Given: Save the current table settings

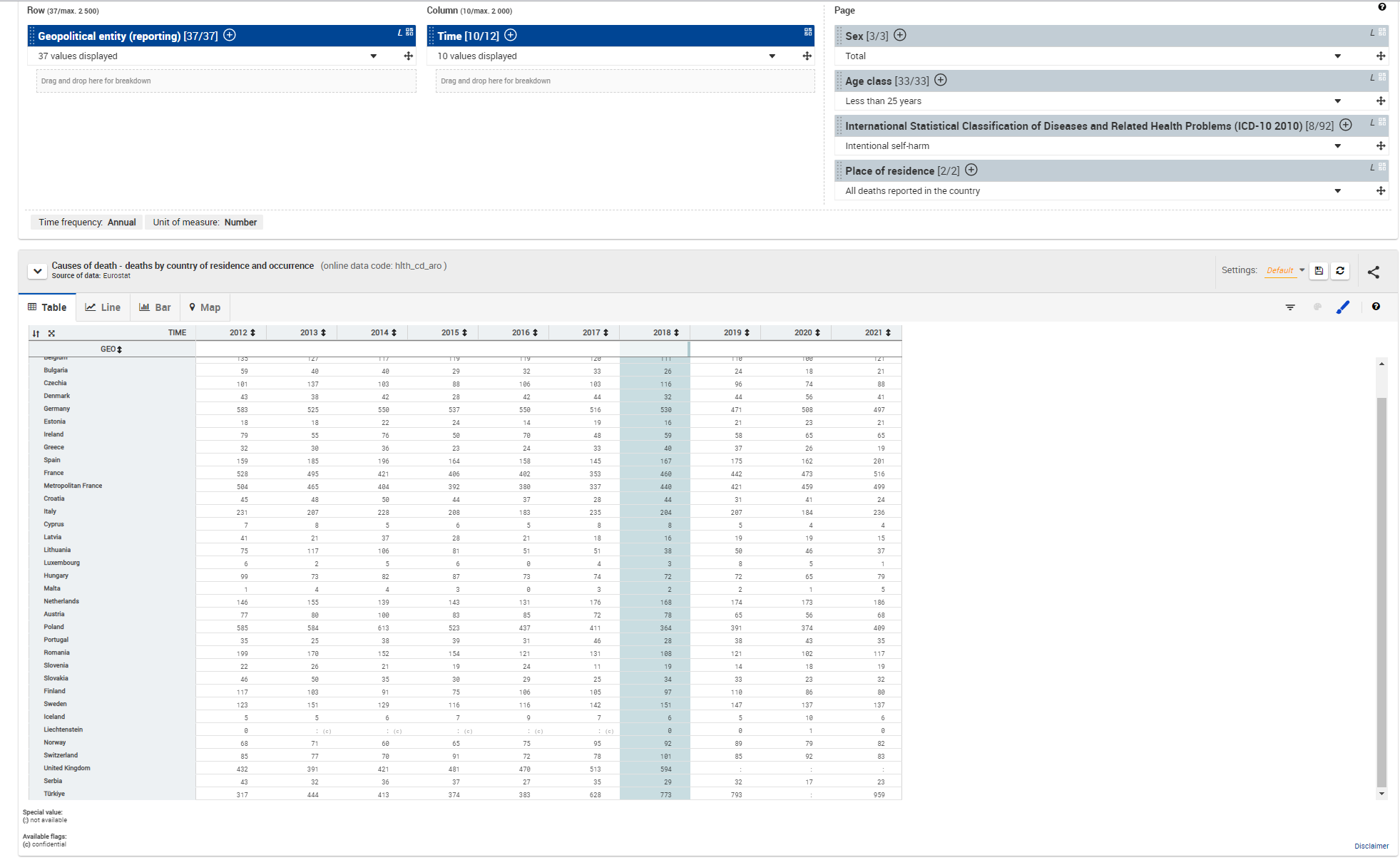Looking at the screenshot, I should click(1319, 271).
